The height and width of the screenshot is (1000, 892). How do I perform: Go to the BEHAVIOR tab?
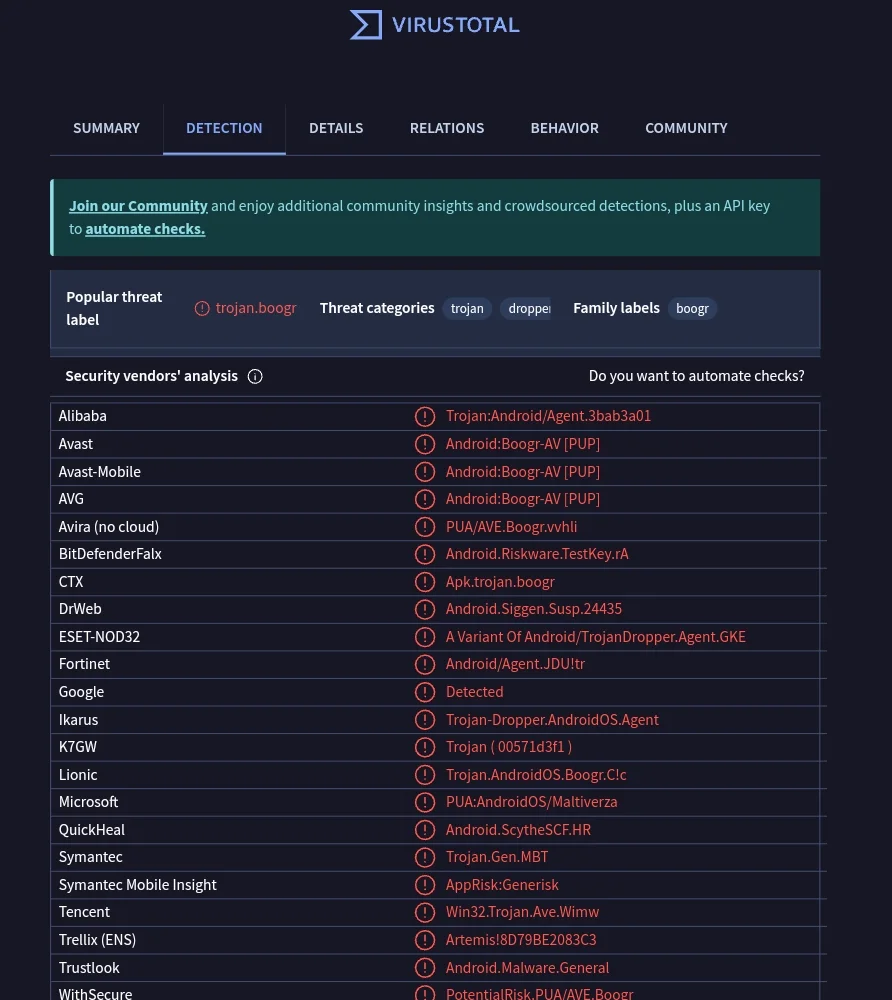pos(565,128)
